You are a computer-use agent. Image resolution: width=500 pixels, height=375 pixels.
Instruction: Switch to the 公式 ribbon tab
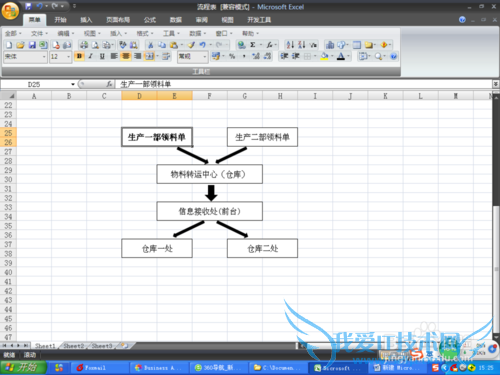(150, 20)
